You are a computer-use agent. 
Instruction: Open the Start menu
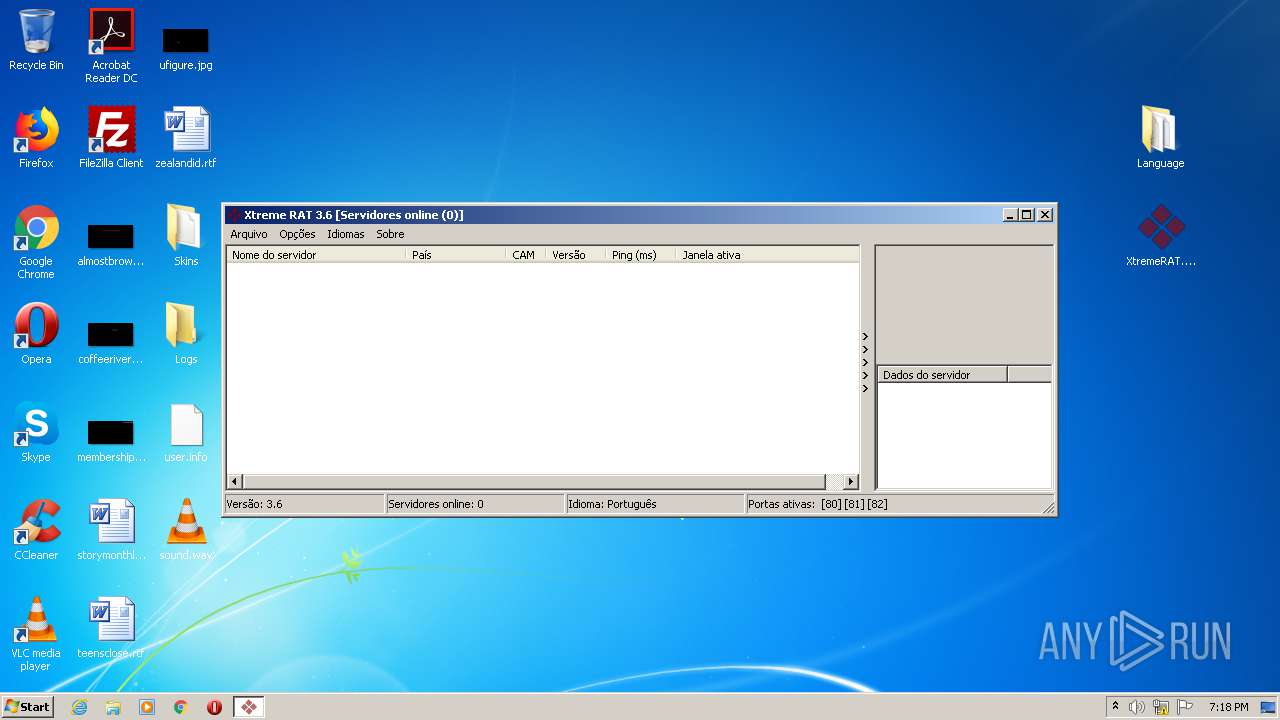click(x=28, y=707)
